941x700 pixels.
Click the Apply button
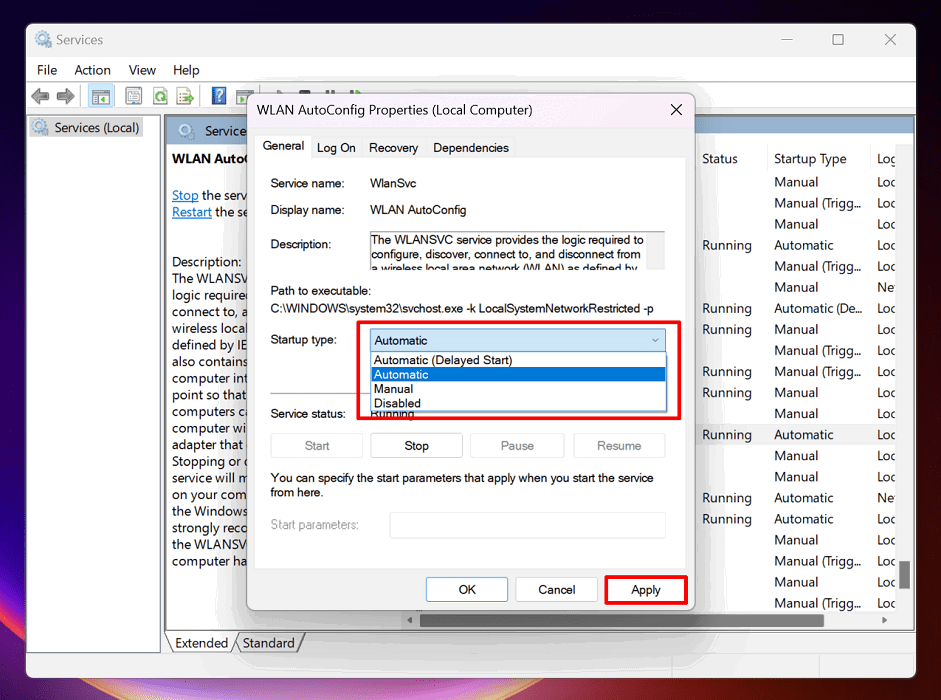[x=646, y=590]
